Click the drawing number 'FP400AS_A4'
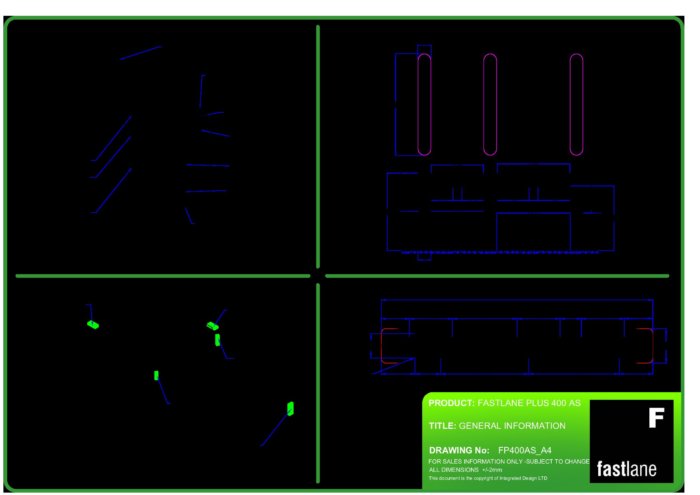Screen dimensions: 700x495 click(525, 450)
